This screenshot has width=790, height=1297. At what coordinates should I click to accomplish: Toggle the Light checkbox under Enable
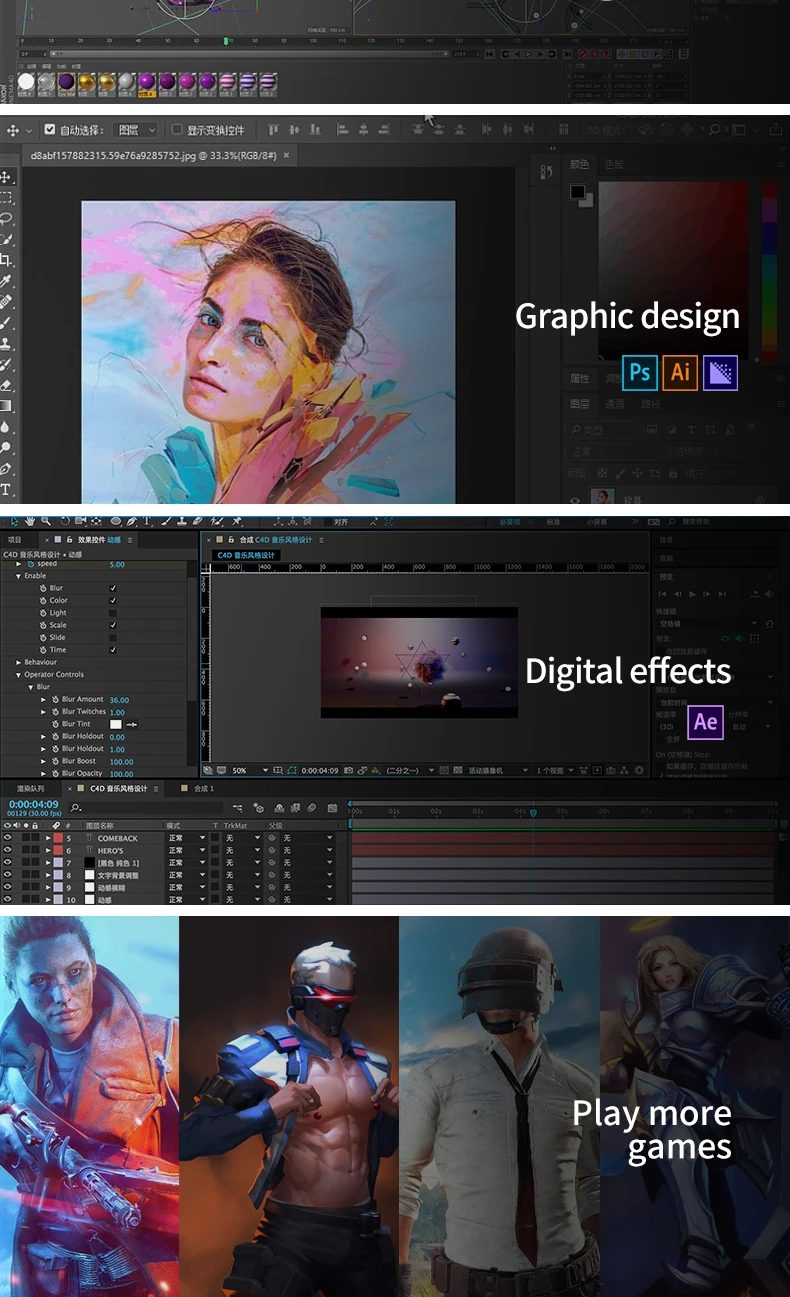coord(112,613)
